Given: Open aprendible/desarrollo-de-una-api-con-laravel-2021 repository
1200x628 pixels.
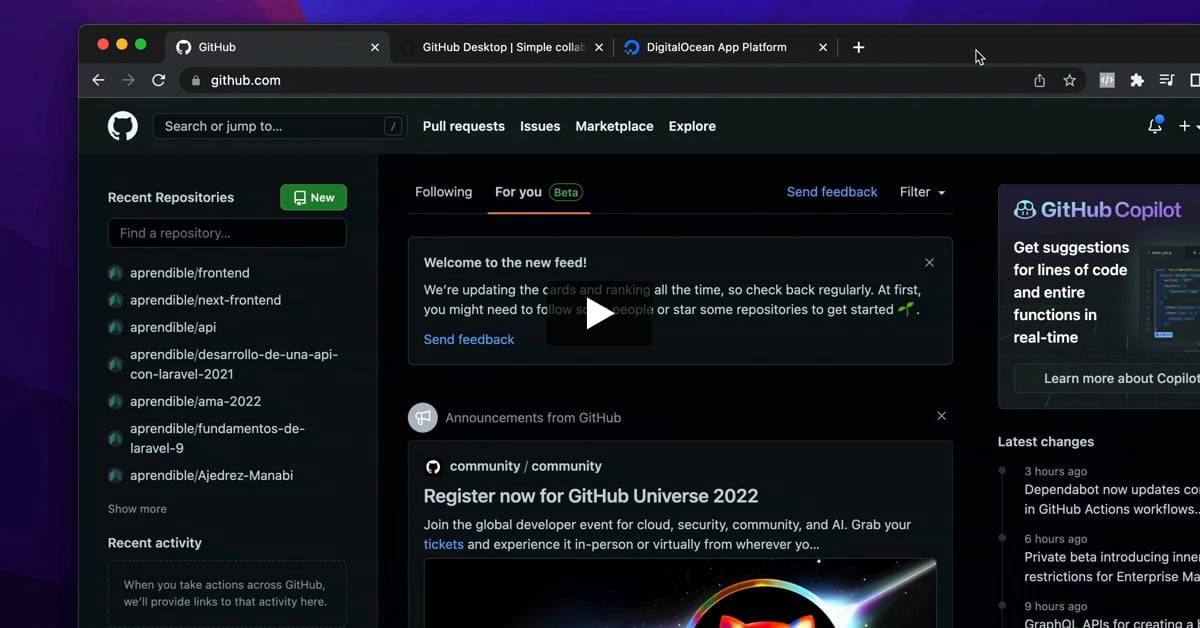Looking at the screenshot, I should [x=234, y=364].
